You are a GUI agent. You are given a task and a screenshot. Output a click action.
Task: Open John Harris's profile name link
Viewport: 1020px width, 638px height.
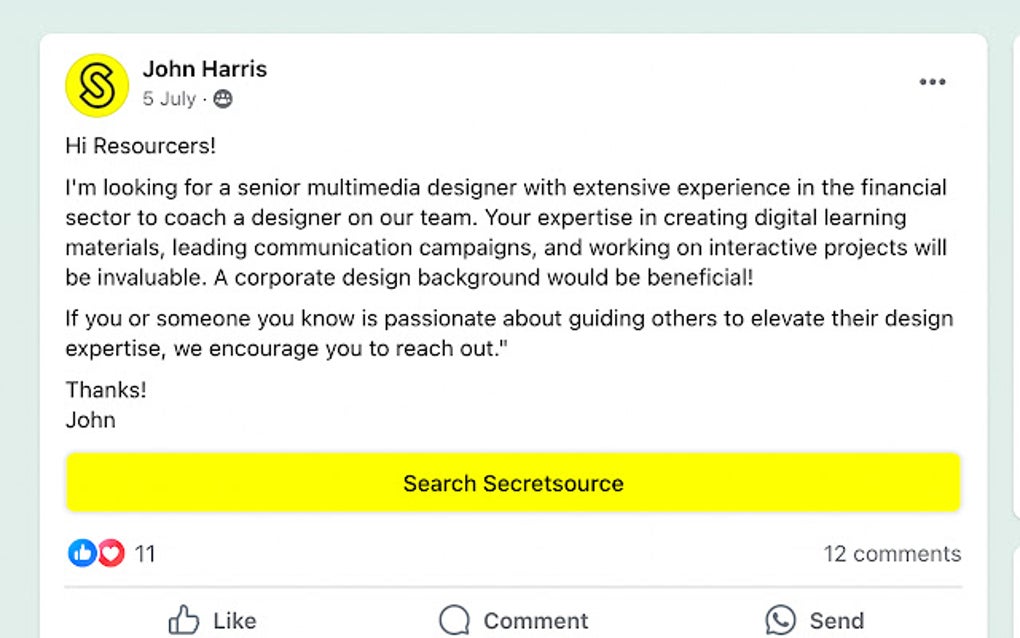pyautogui.click(x=205, y=69)
